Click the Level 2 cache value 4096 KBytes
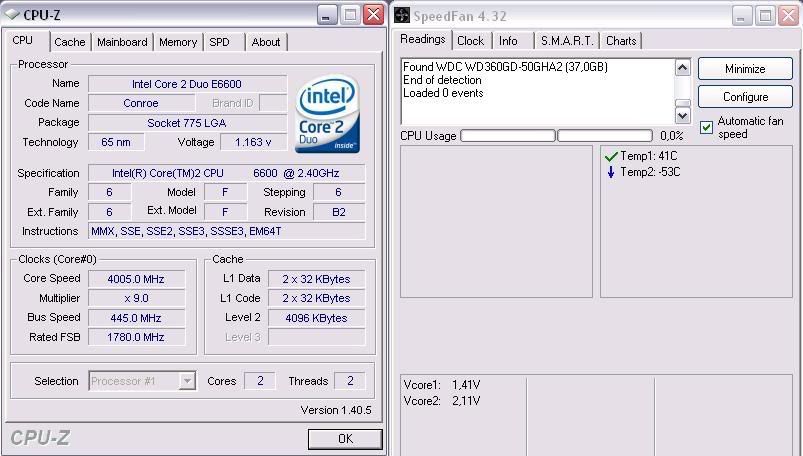This screenshot has width=803, height=456. pyautogui.click(x=316, y=318)
